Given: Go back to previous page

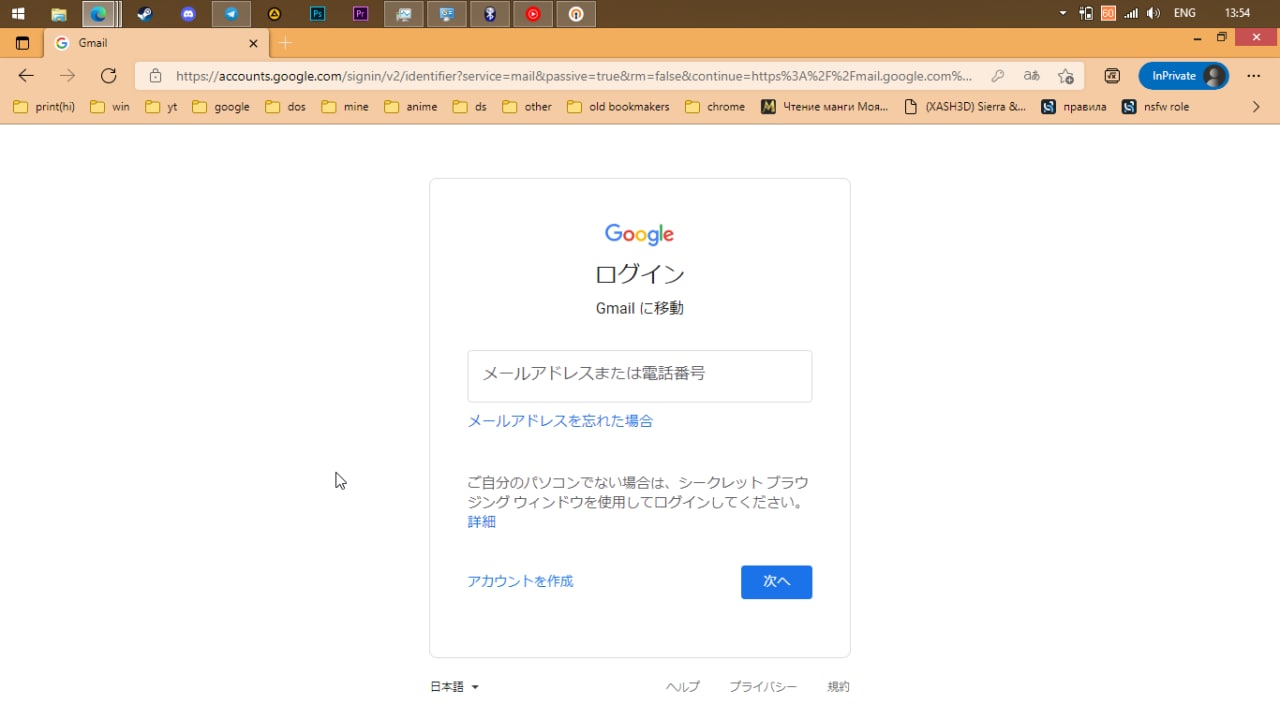Looking at the screenshot, I should point(26,76).
